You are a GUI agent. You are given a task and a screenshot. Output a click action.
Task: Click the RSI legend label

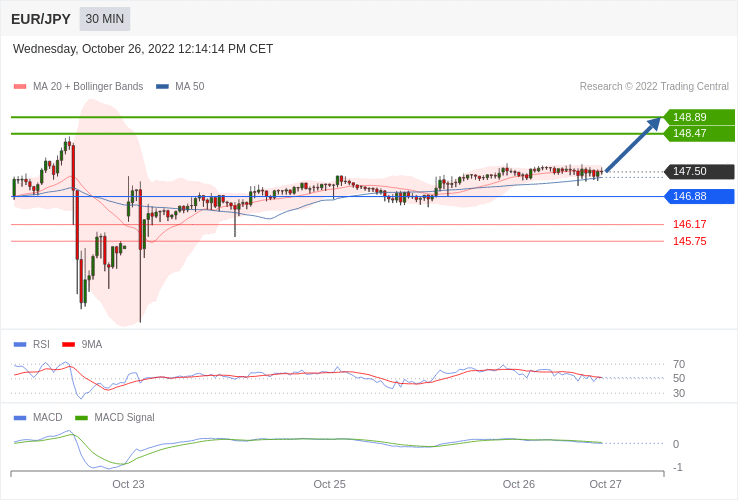(x=41, y=345)
